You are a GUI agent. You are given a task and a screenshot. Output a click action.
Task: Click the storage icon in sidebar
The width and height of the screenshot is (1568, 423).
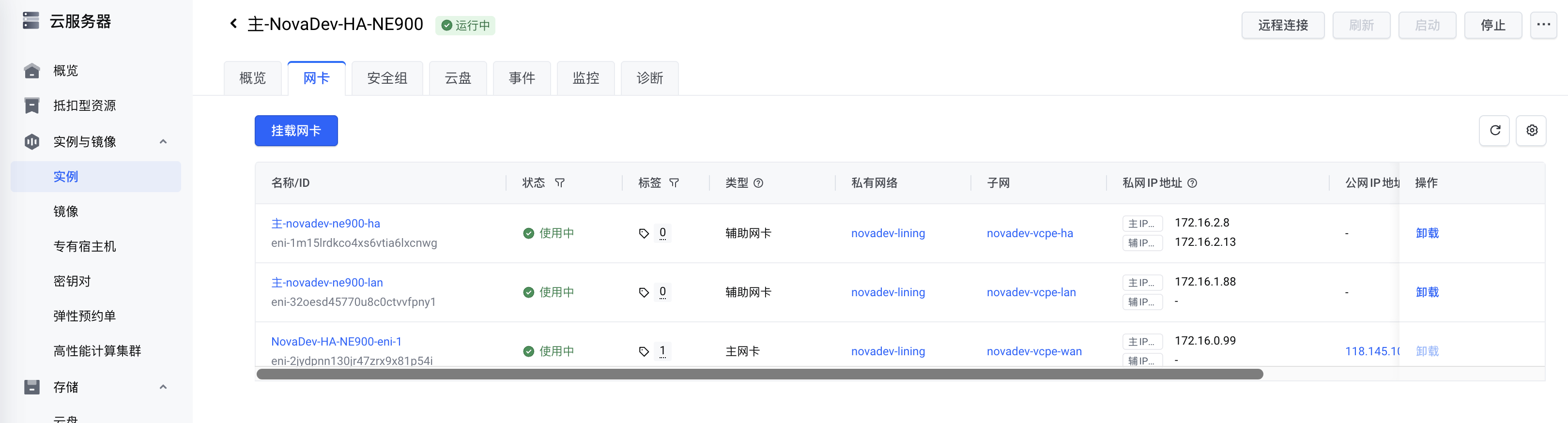point(31,387)
